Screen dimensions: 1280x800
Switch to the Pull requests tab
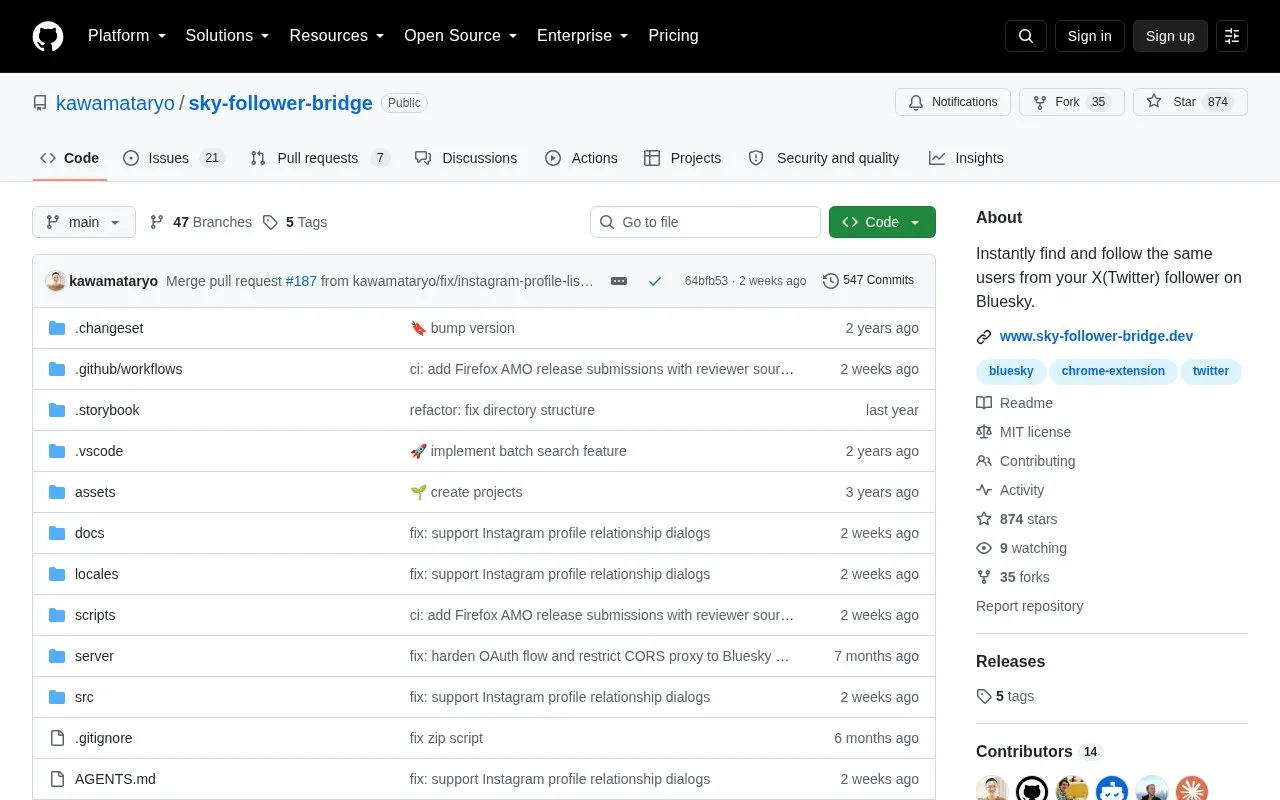point(320,158)
